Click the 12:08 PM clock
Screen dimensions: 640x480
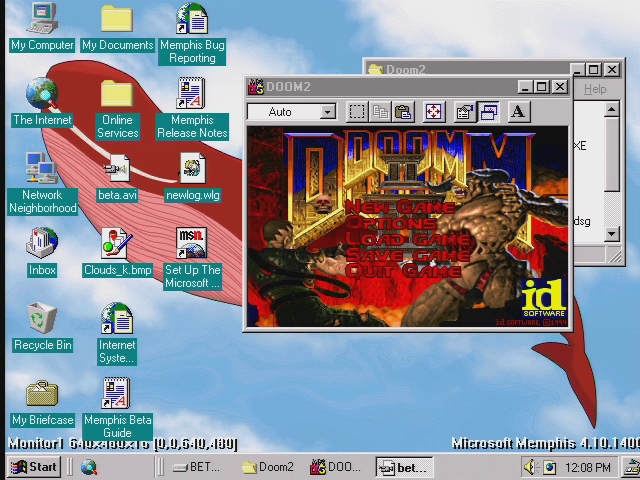pos(588,467)
